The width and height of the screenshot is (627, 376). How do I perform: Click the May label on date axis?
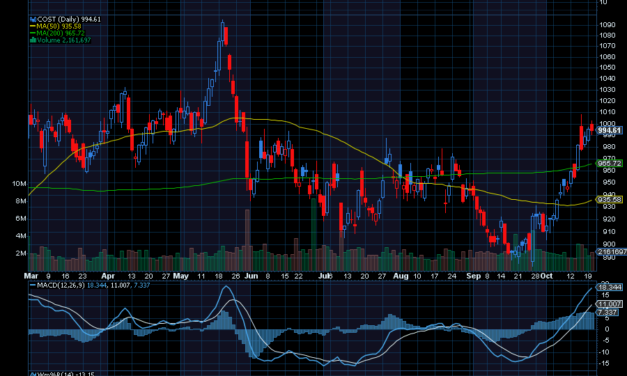(x=181, y=276)
